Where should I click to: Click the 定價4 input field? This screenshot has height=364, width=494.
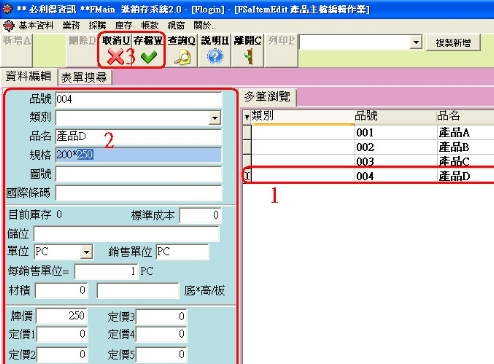161,334
